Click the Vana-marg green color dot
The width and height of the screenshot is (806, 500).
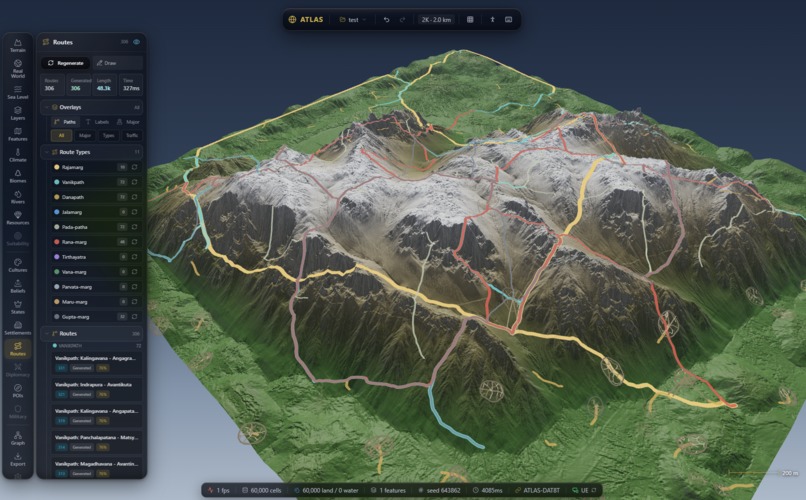(x=57, y=271)
